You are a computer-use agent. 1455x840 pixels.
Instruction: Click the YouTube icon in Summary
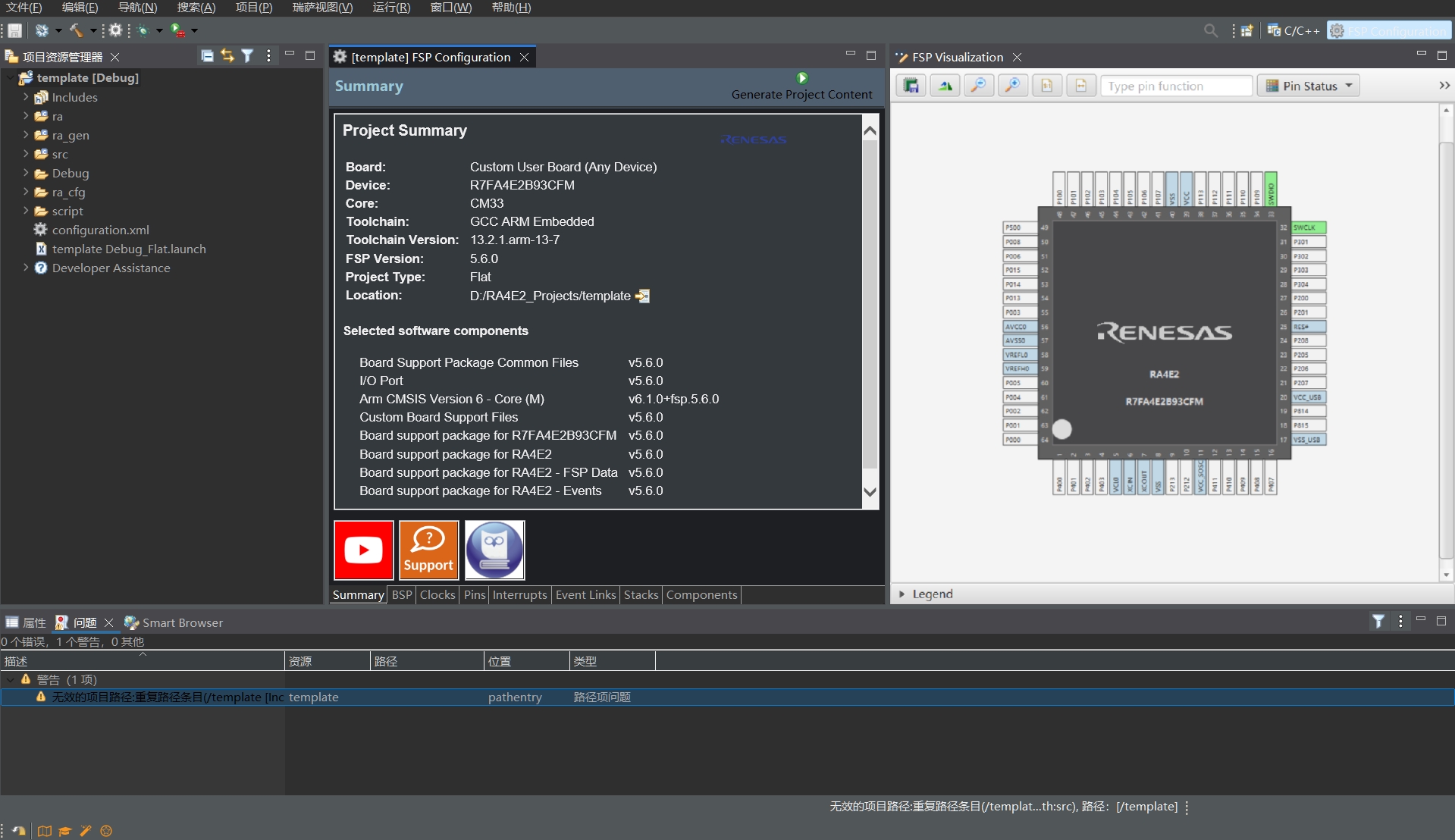coord(364,550)
